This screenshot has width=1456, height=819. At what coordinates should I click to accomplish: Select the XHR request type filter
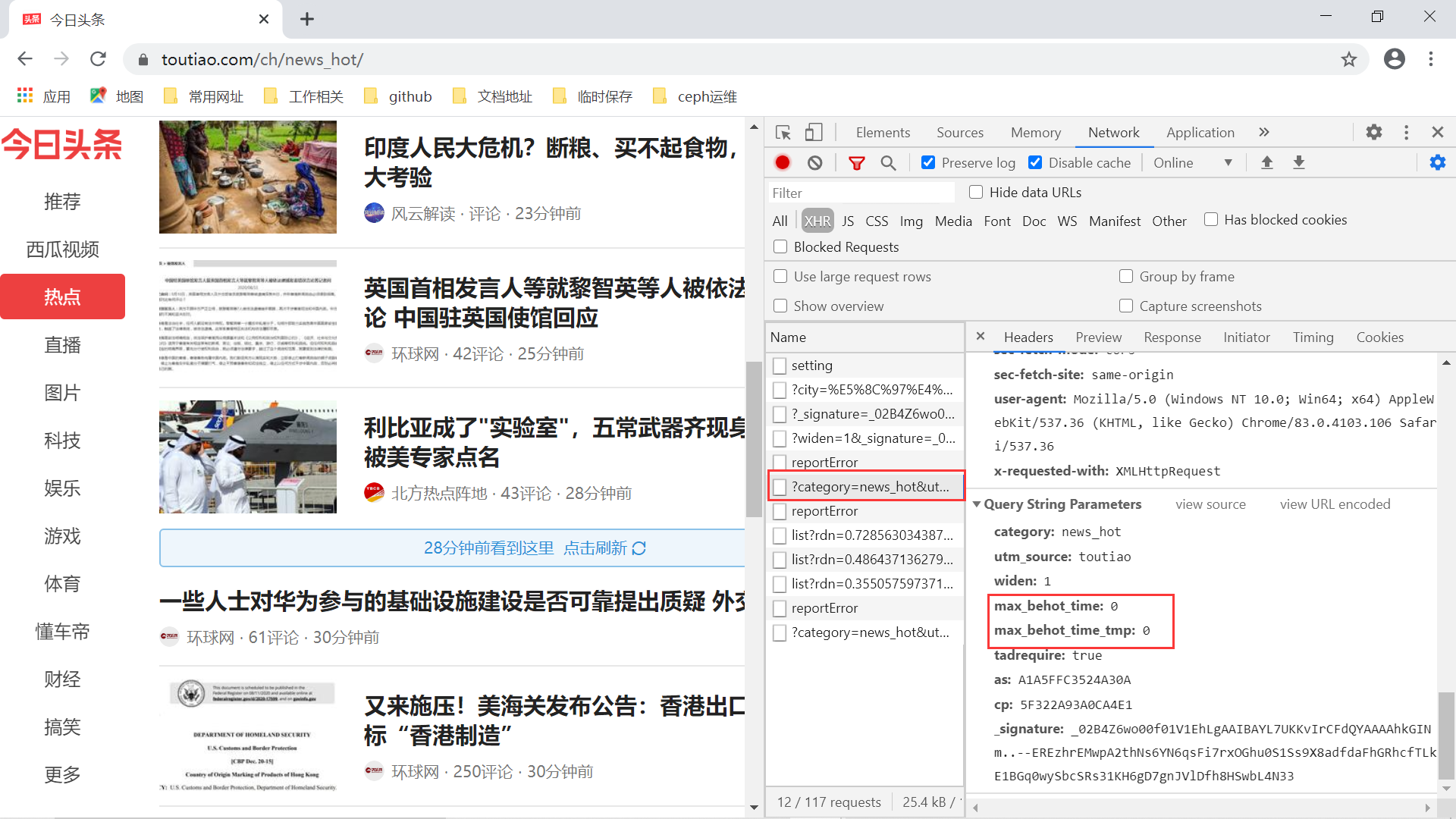click(x=817, y=221)
